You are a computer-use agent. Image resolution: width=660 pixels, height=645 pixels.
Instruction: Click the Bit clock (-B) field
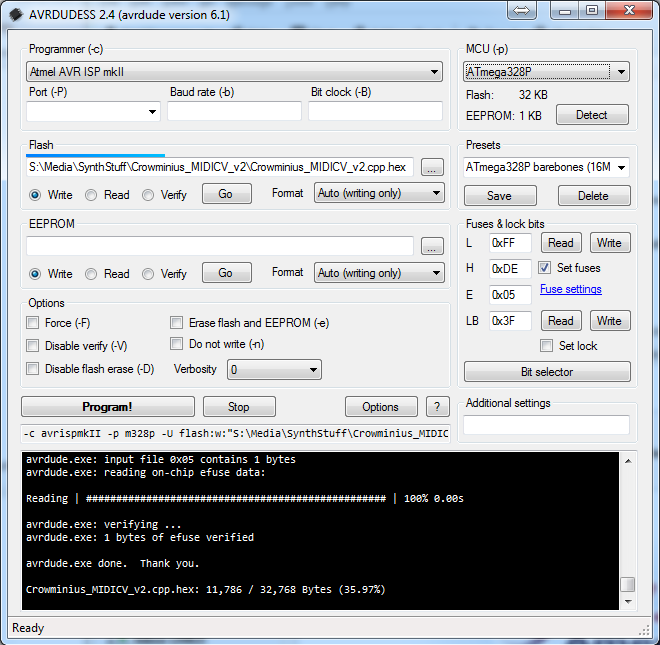(375, 111)
